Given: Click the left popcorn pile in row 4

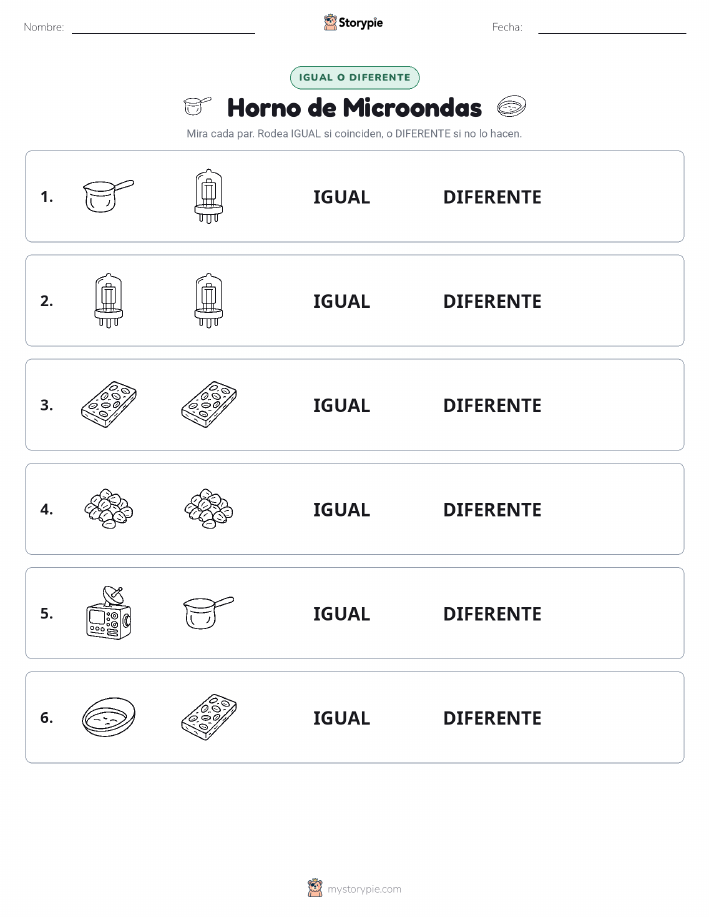Looking at the screenshot, I should click(x=108, y=509).
